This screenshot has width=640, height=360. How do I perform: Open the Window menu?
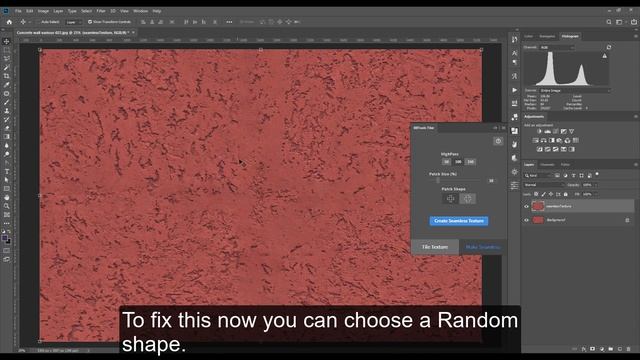coord(140,11)
